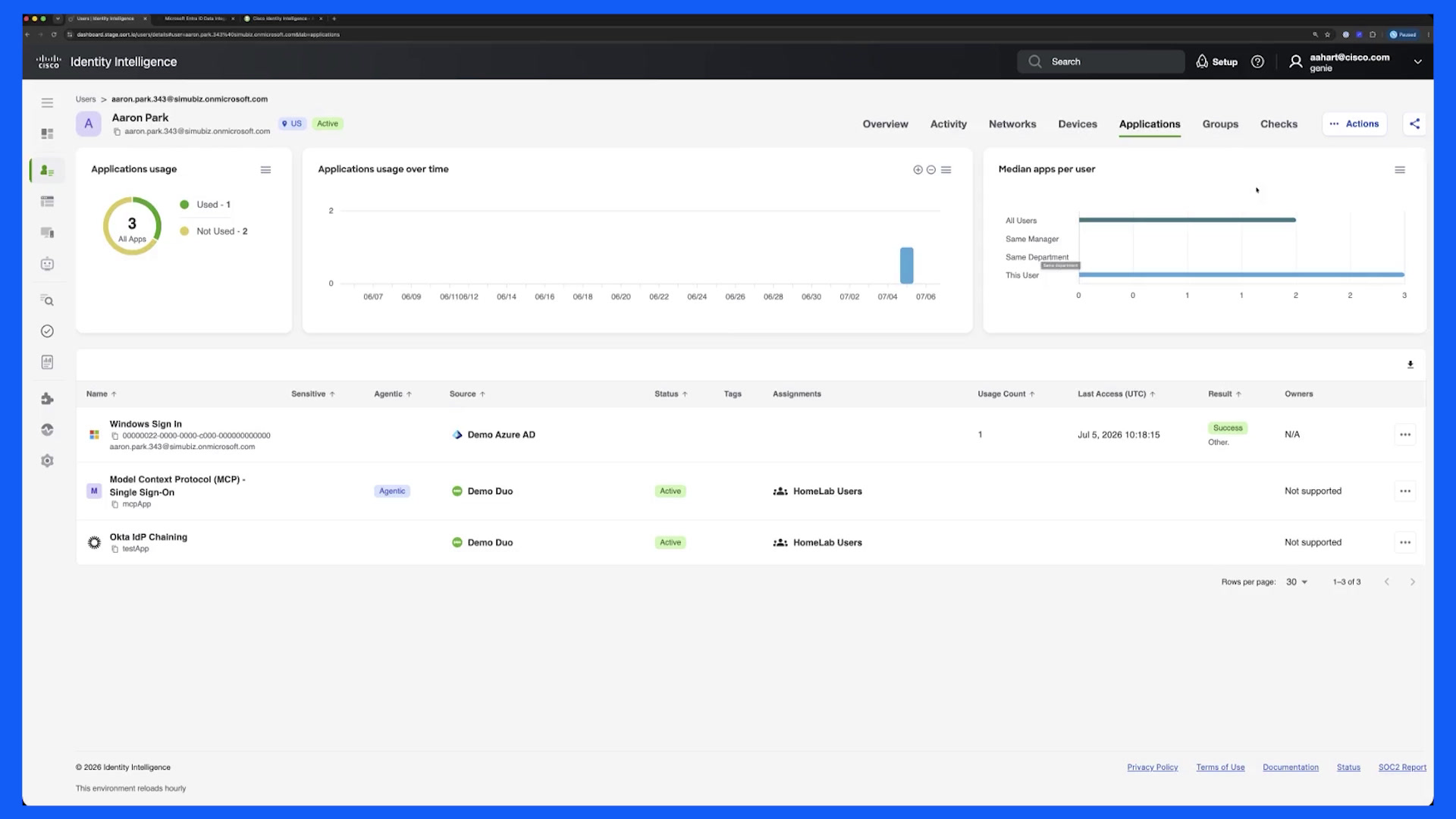Open row options for Model Context Protocol
The height and width of the screenshot is (819, 1456).
tap(1405, 491)
